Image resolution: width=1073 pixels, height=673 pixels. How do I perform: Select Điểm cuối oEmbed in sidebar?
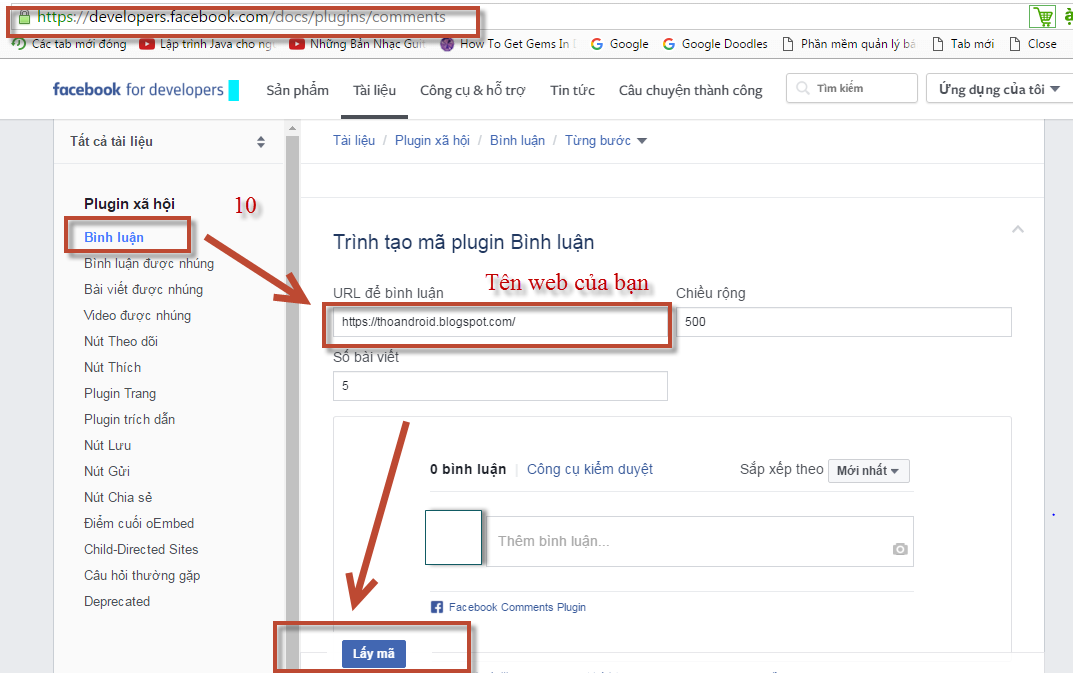coord(139,524)
